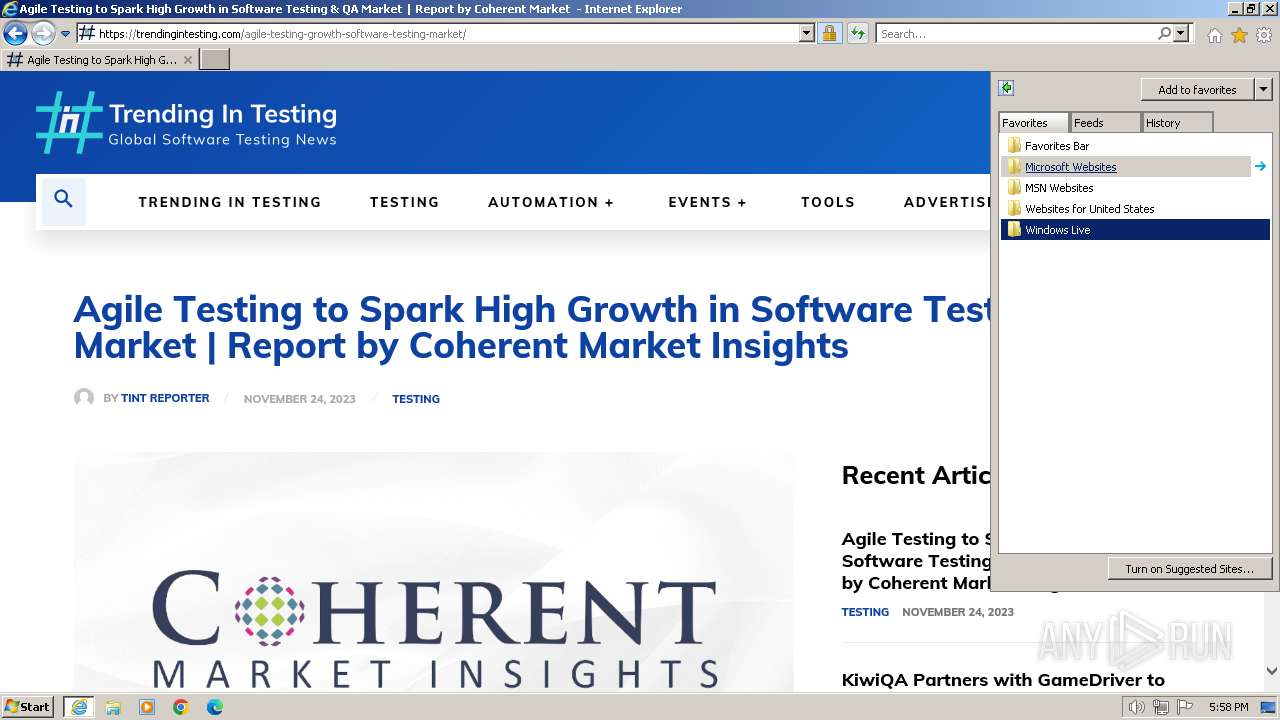The width and height of the screenshot is (1280, 720).
Task: Click the Refresh page icon
Action: coord(858,34)
